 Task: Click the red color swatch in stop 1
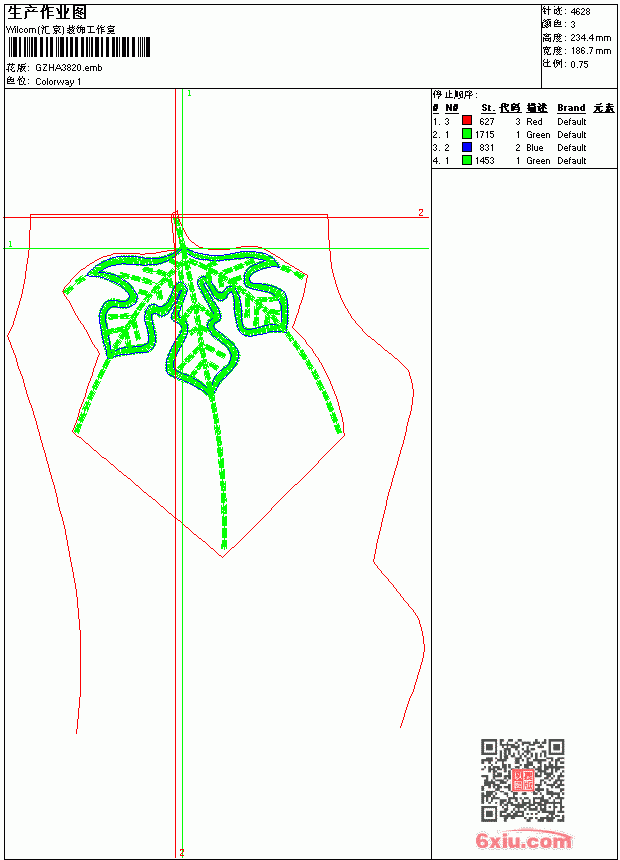click(467, 121)
